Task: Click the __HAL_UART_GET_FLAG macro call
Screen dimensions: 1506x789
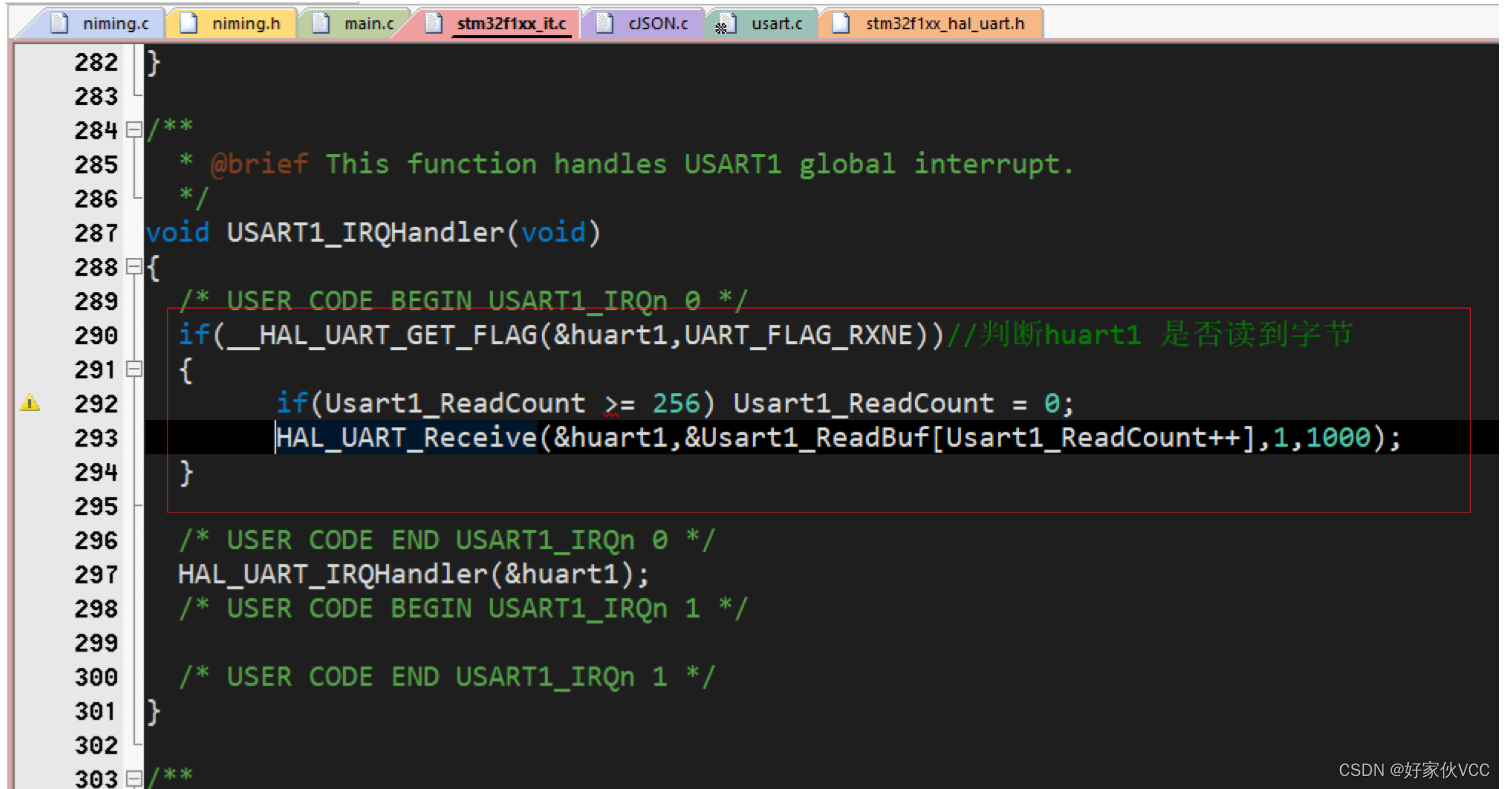Action: tap(382, 335)
